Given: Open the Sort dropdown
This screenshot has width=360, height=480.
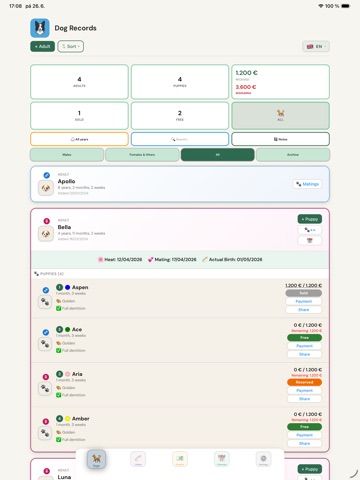Looking at the screenshot, I should (x=71, y=46).
